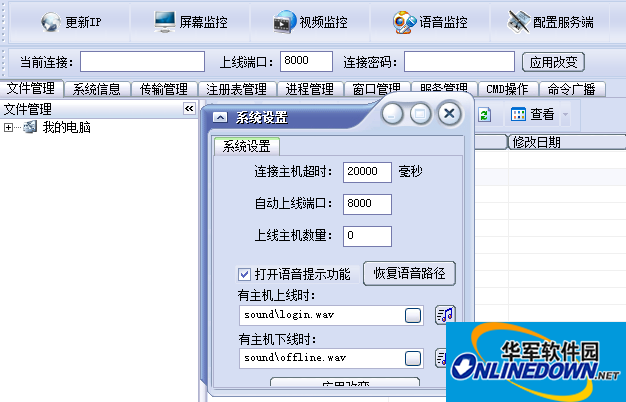Go to 注册表管理 tab
Screen dimensions: 626x402
pos(236,89)
